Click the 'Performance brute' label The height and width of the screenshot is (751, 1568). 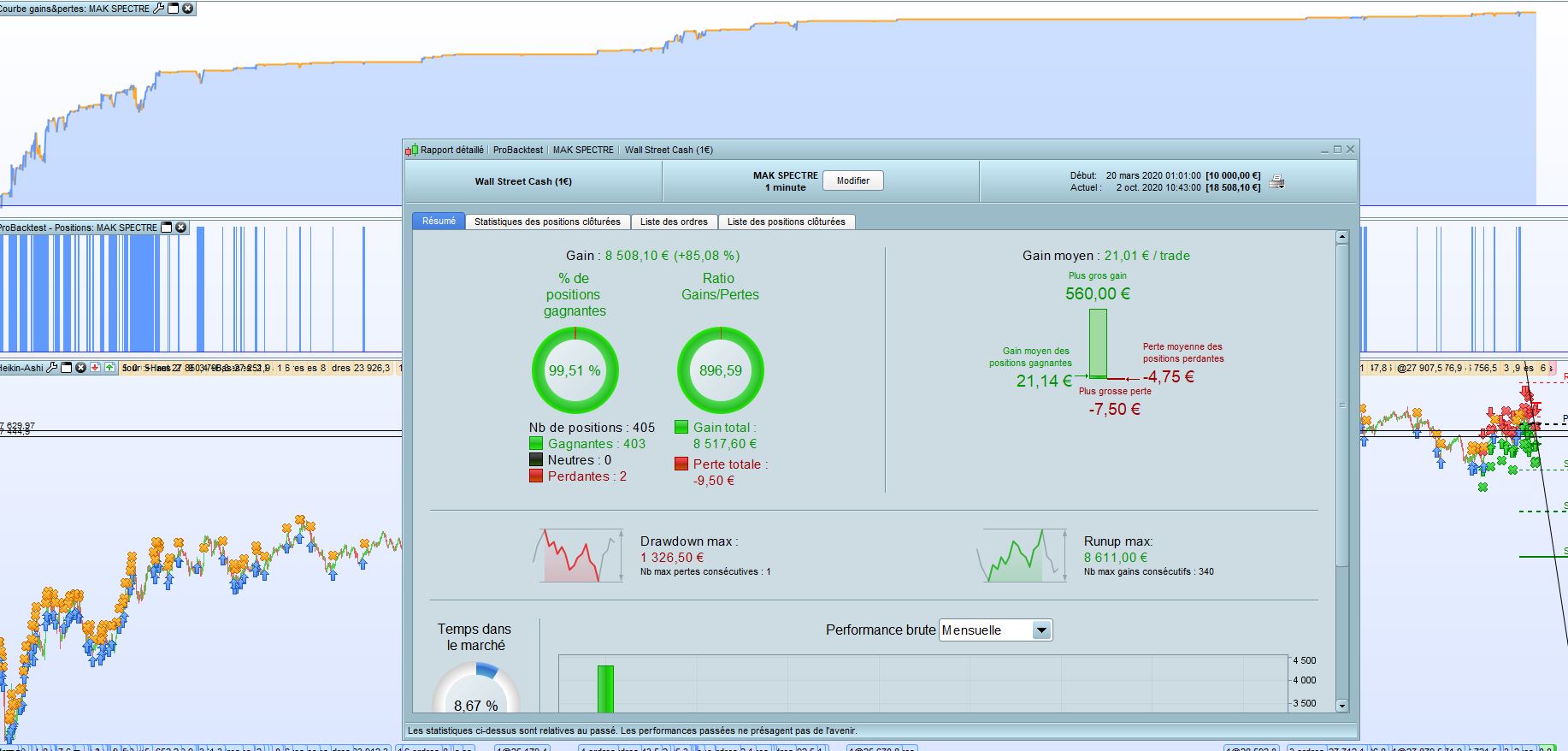coord(881,630)
